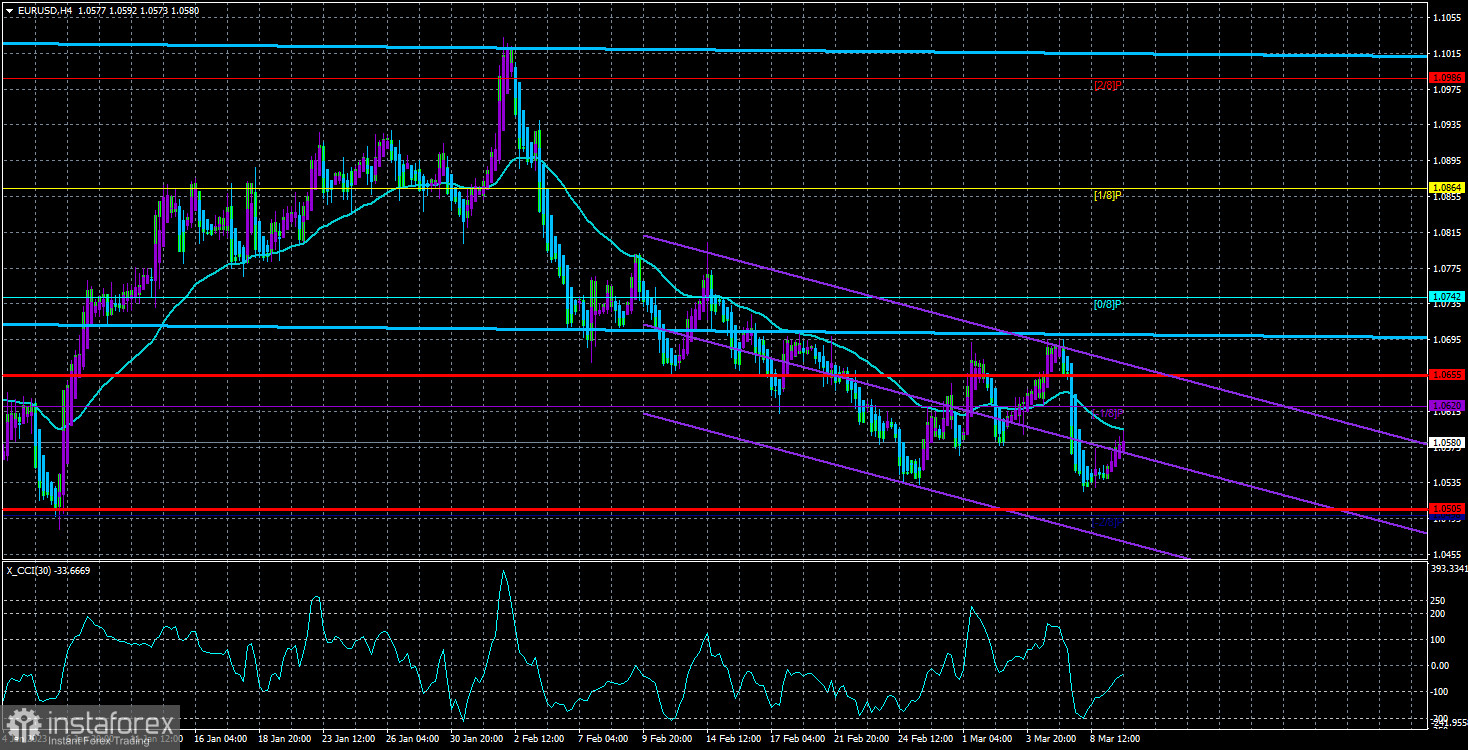Click the 1.0895 price axis value

tap(1447, 161)
